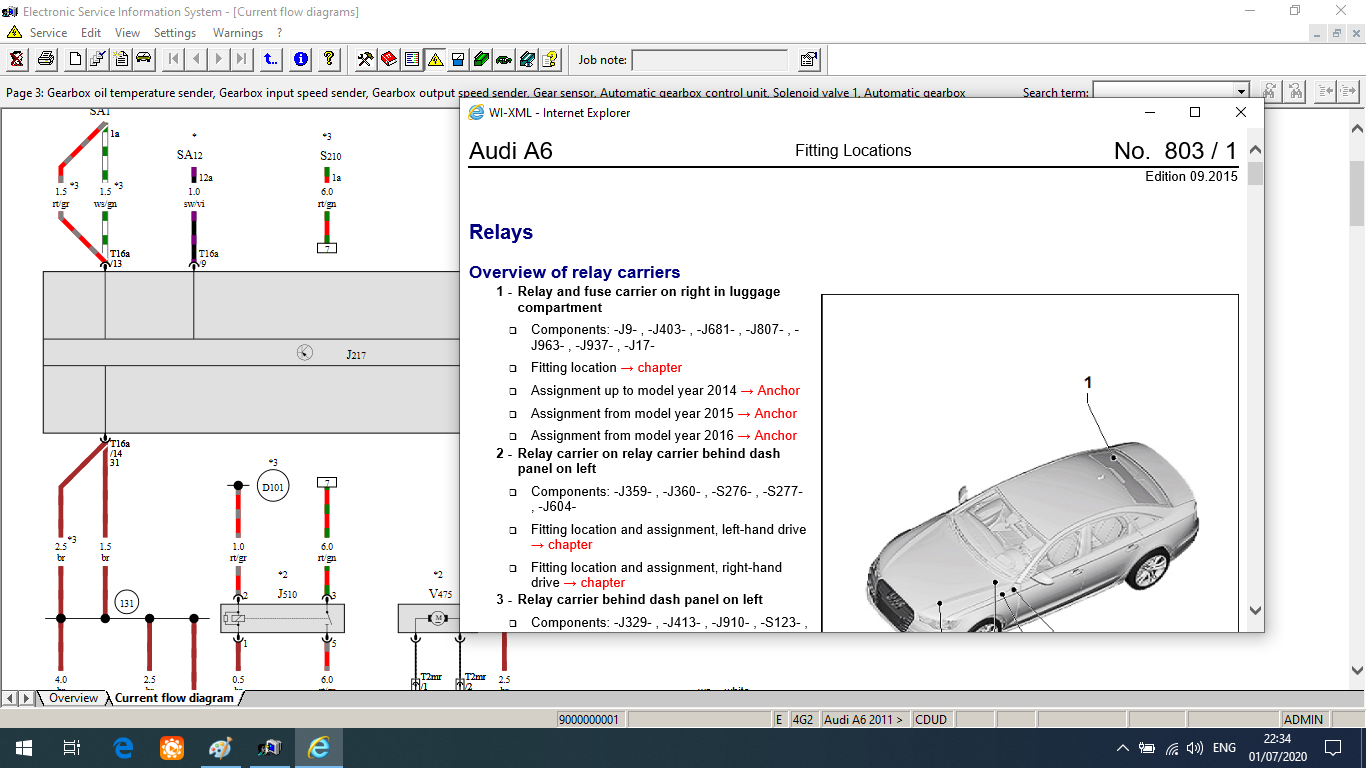Click the colored list document icon
This screenshot has width=1366, height=768.
(412, 59)
